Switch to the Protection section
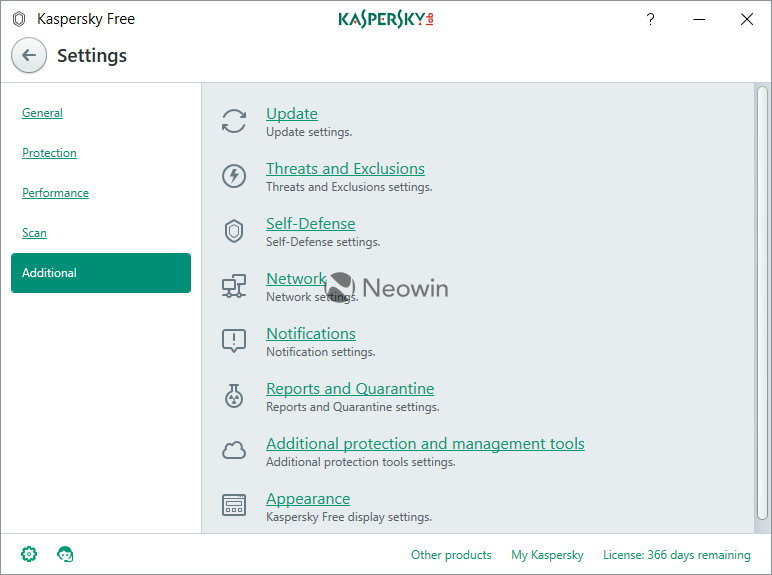772x575 pixels. click(x=49, y=153)
